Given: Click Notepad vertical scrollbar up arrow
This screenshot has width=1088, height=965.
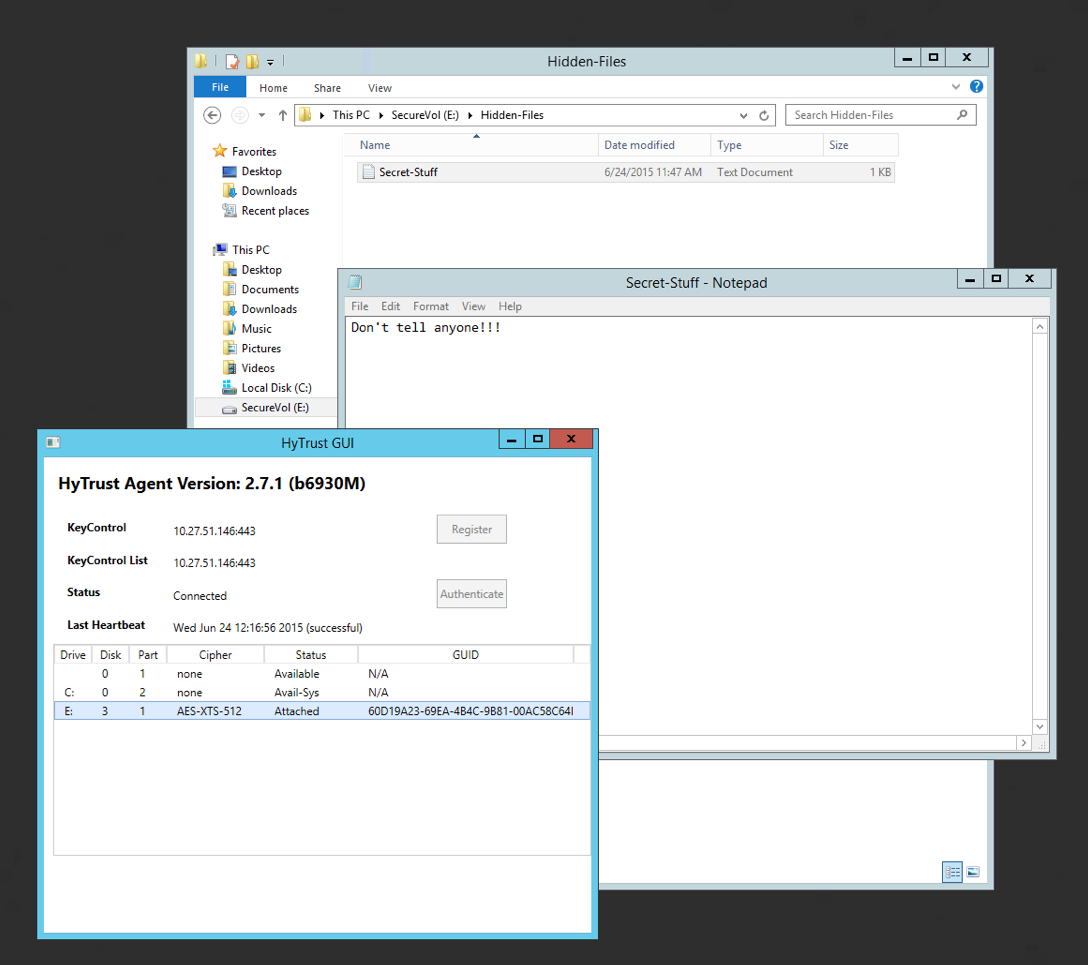Looking at the screenshot, I should 1039,327.
